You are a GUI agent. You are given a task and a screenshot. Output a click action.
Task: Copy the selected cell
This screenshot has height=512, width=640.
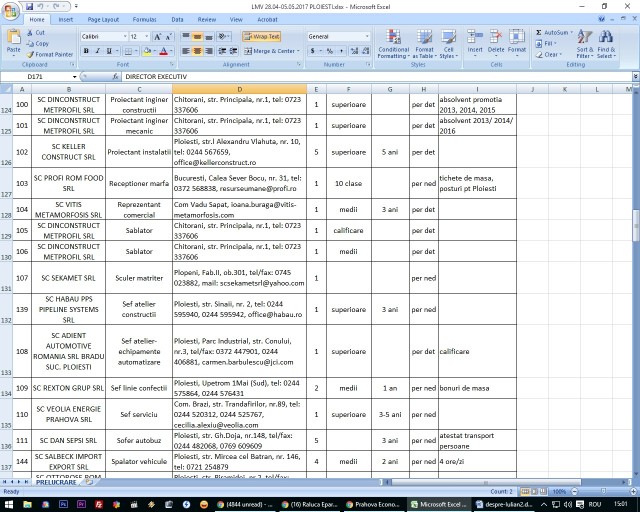[x=38, y=43]
